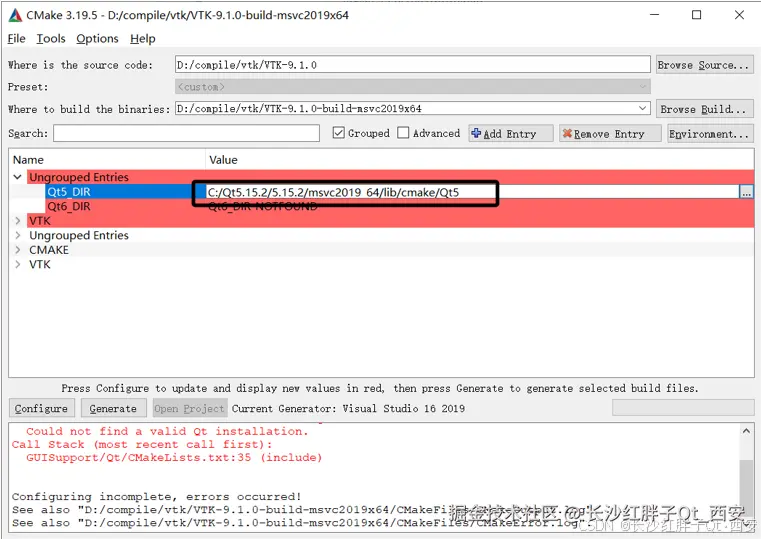The image size is (761, 539).
Task: Select the Qt6_DIR entry
Action: [x=69, y=207]
